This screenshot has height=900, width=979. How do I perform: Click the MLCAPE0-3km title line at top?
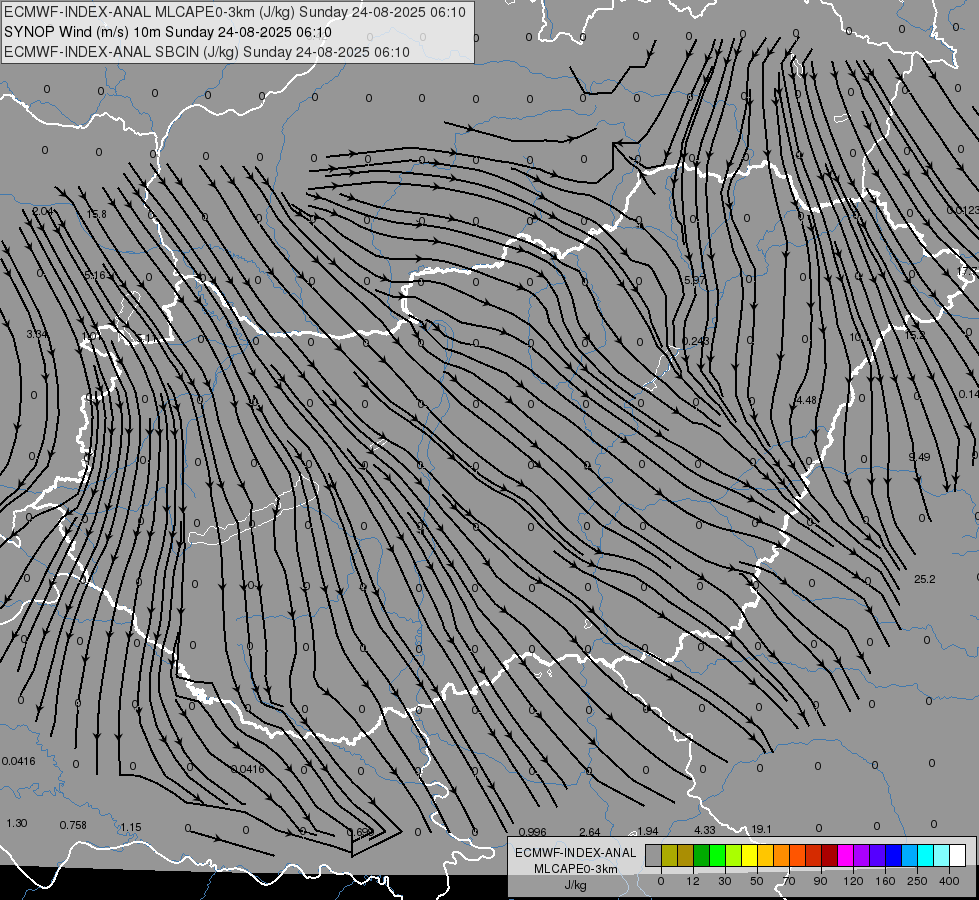click(235, 12)
